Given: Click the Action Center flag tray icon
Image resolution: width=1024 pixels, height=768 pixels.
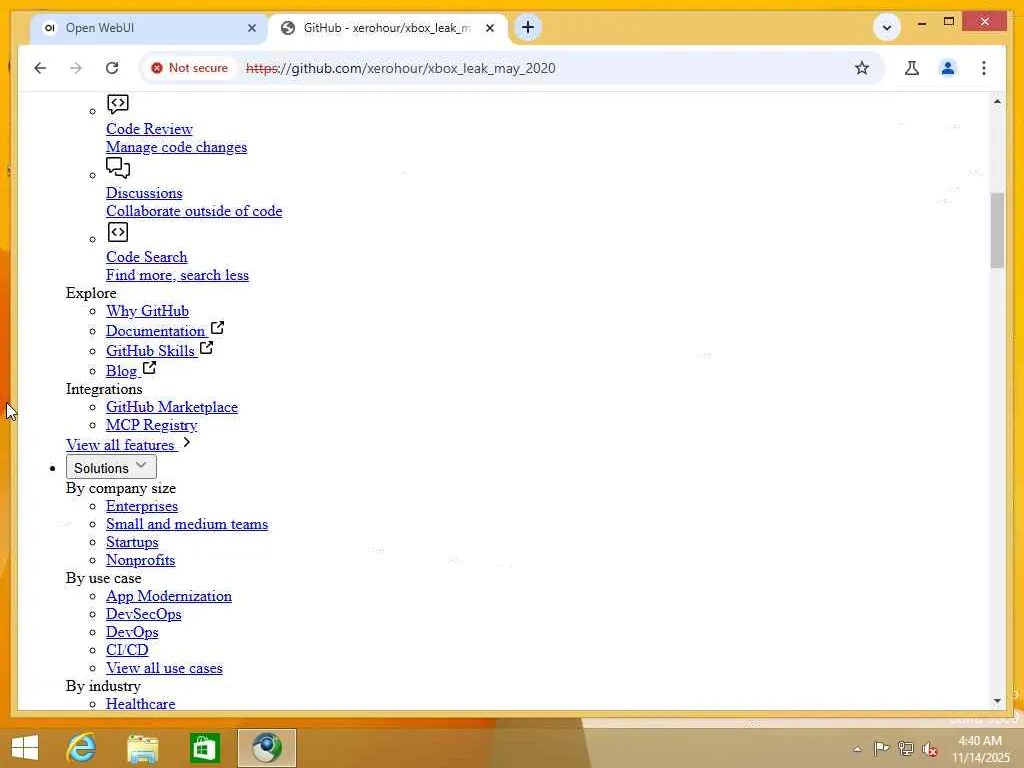Looking at the screenshot, I should pyautogui.click(x=881, y=748).
